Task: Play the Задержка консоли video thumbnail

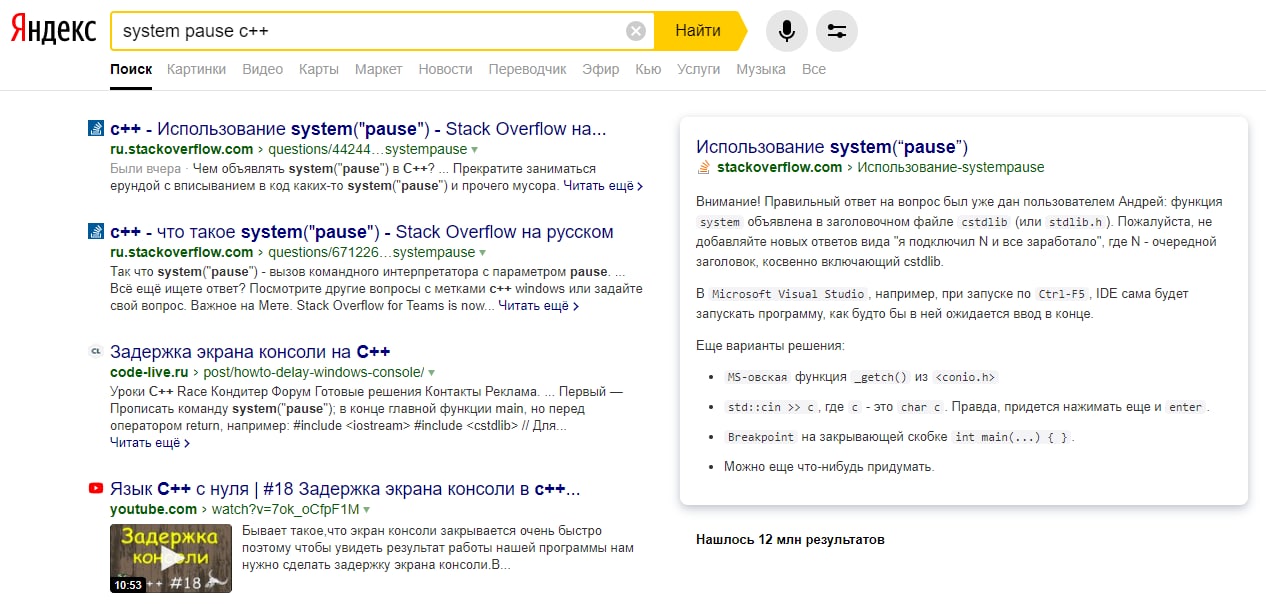Action: pos(171,558)
